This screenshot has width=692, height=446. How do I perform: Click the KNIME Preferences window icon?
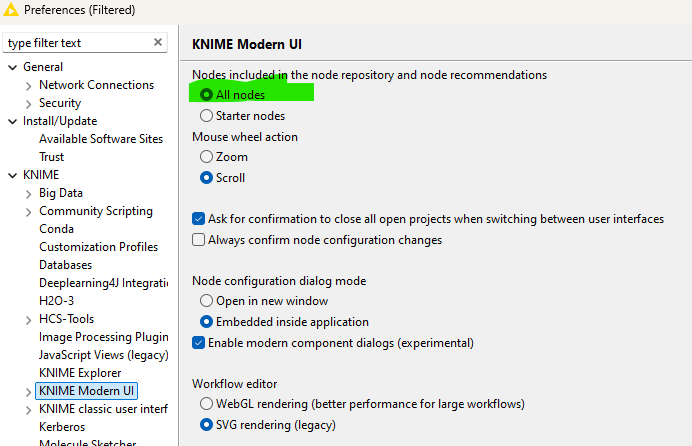coord(11,10)
